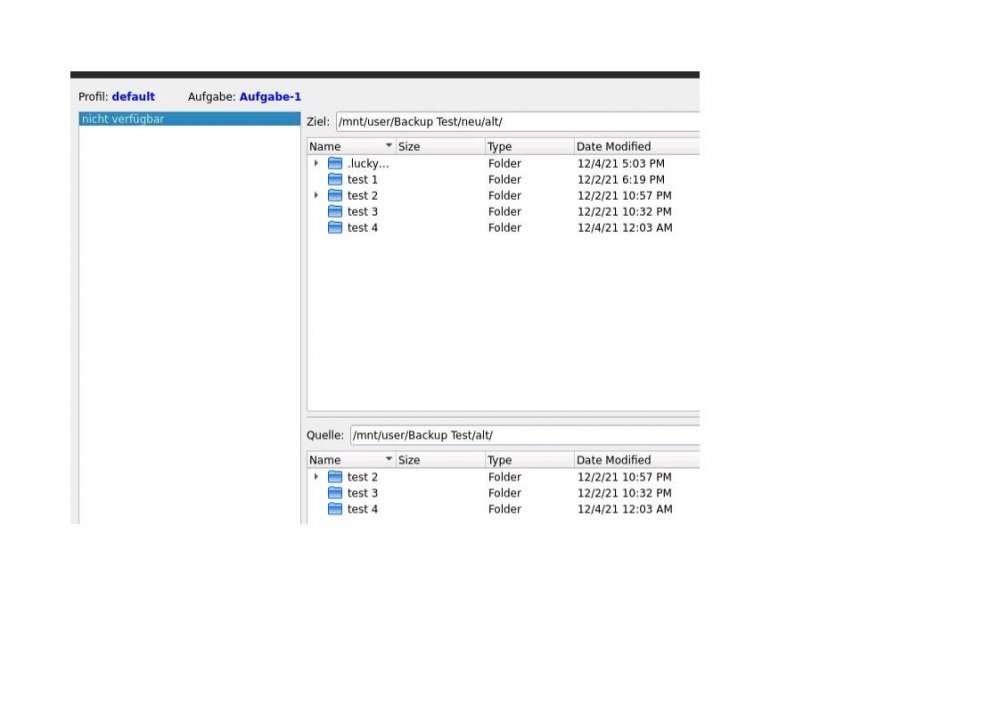
Task: Select the test 4 folder icon in Ziel
Action: 335,228
